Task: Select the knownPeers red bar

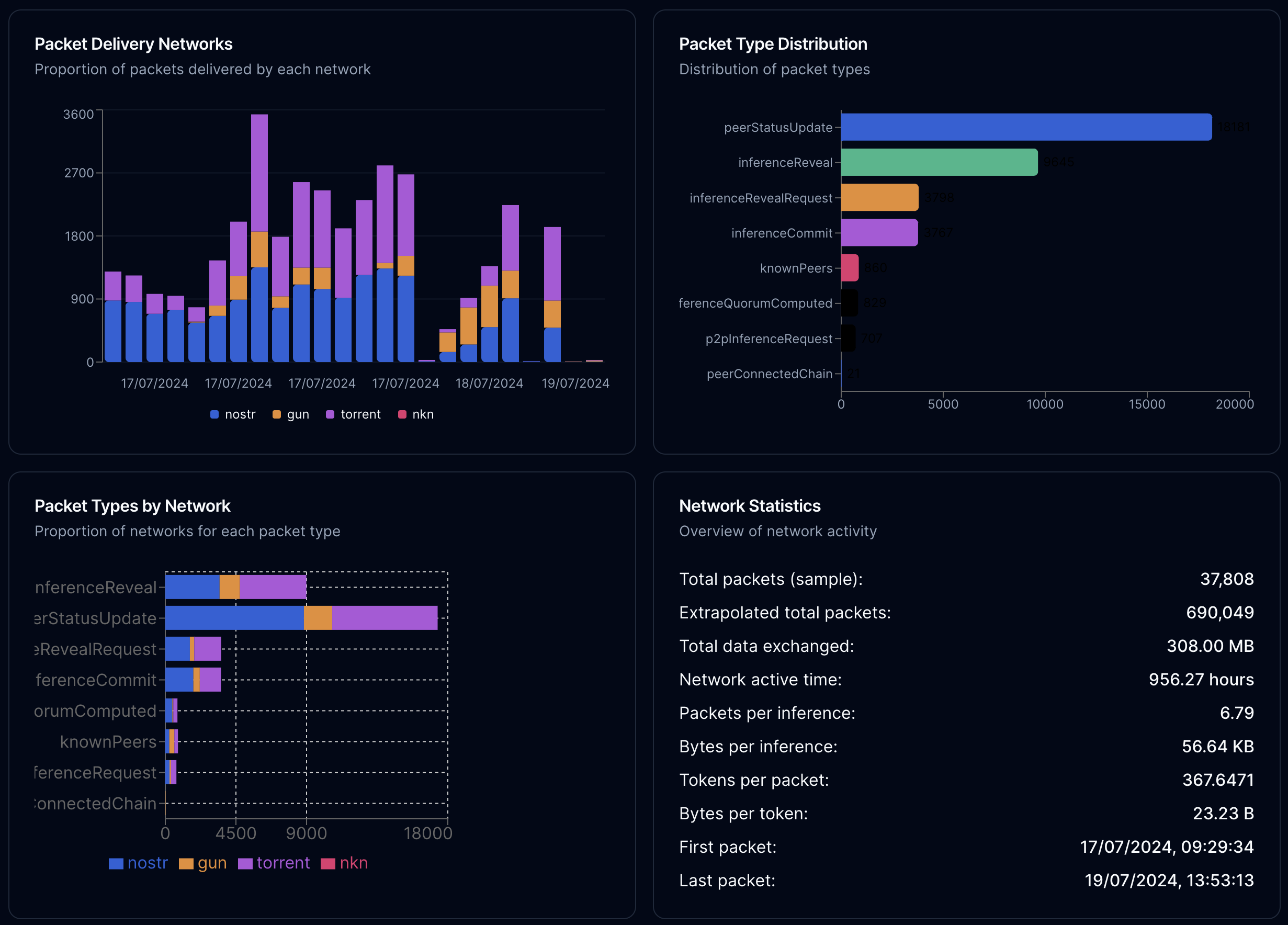Action: [x=850, y=268]
